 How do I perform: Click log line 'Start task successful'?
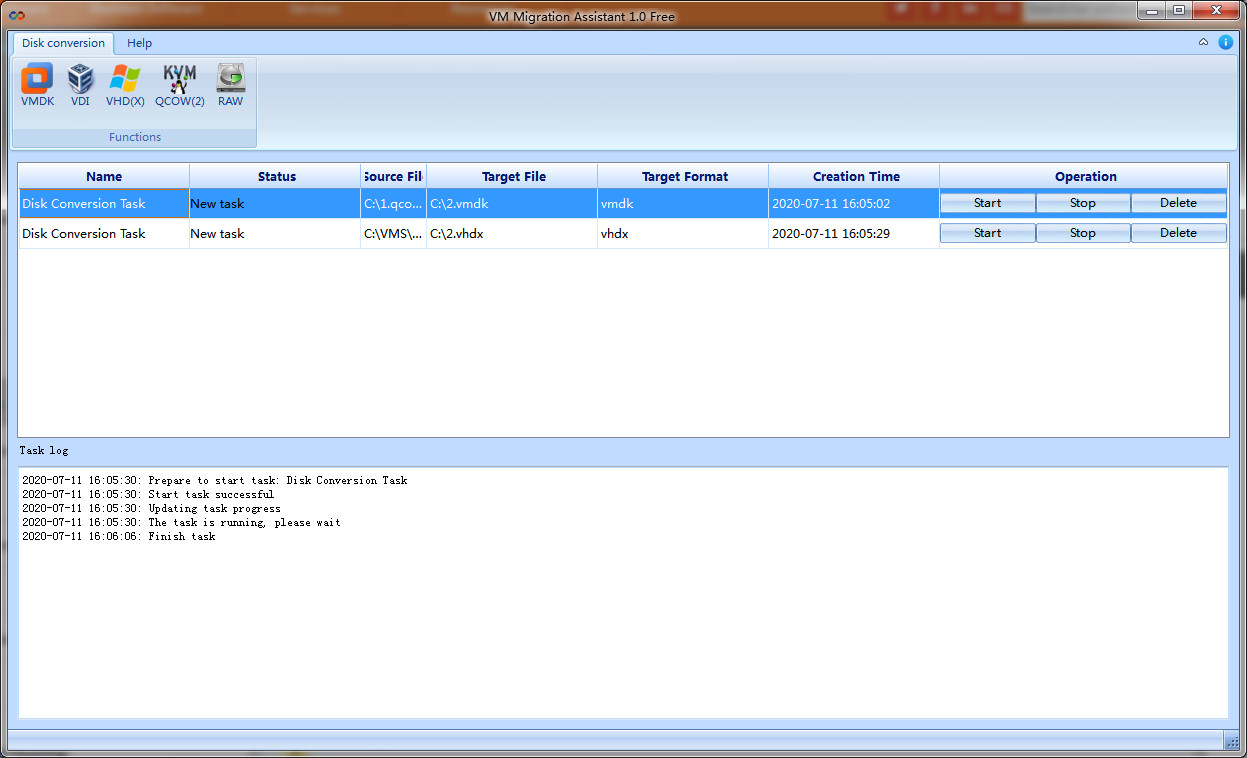pyautogui.click(x=147, y=494)
